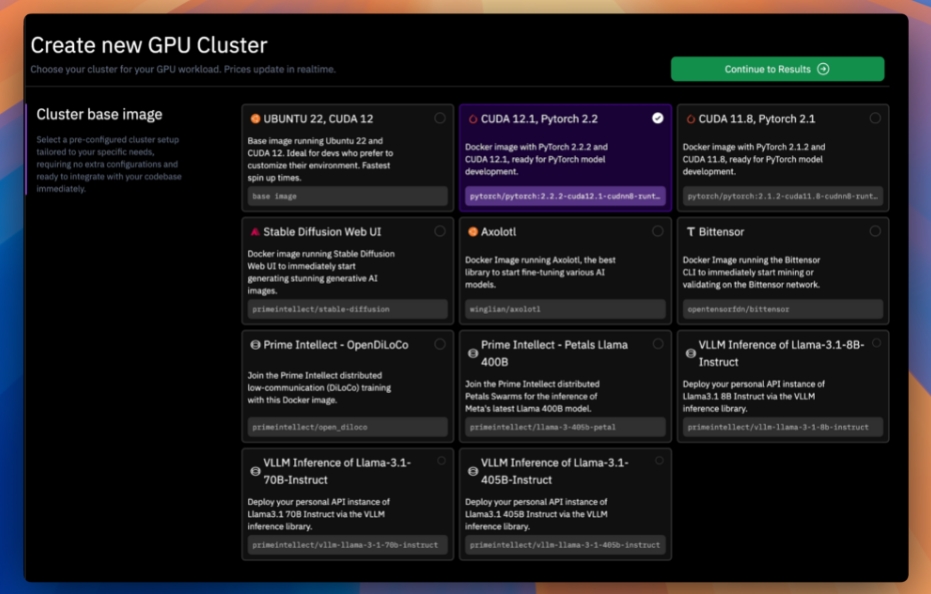
Task: Click the 'base image' tag field
Action: pos(347,196)
